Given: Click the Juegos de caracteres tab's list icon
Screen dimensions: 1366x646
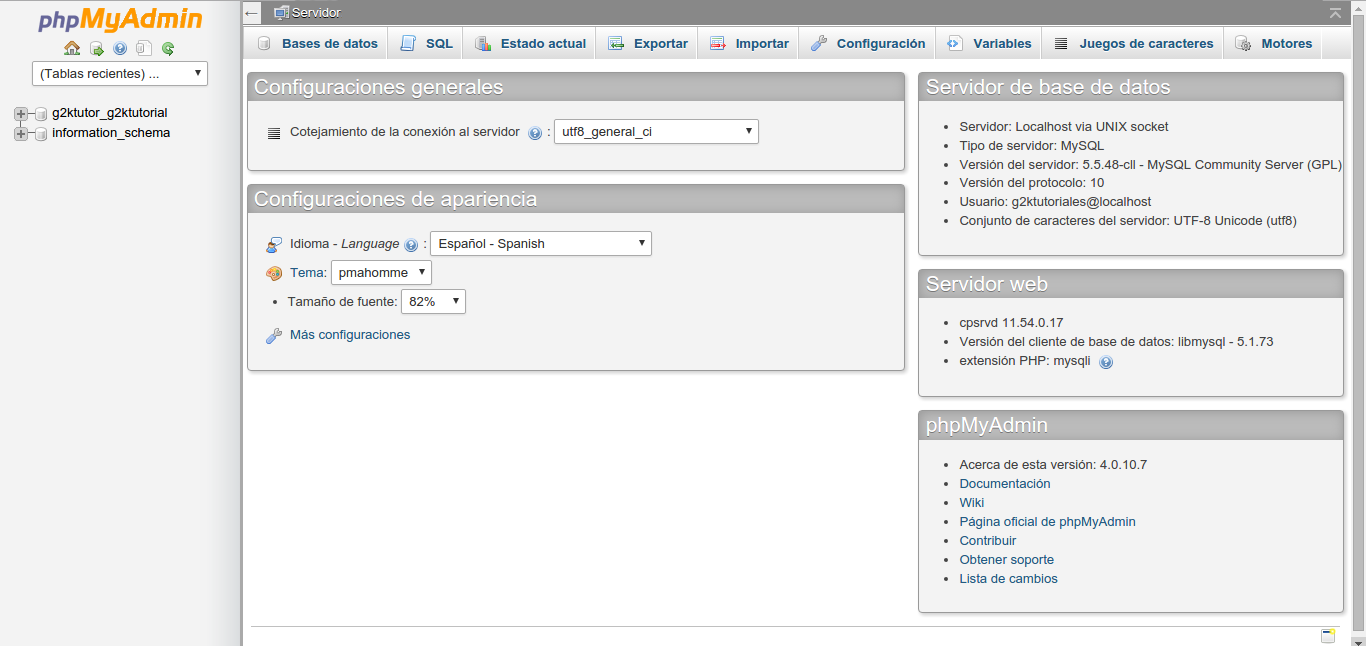Looking at the screenshot, I should (x=1061, y=43).
